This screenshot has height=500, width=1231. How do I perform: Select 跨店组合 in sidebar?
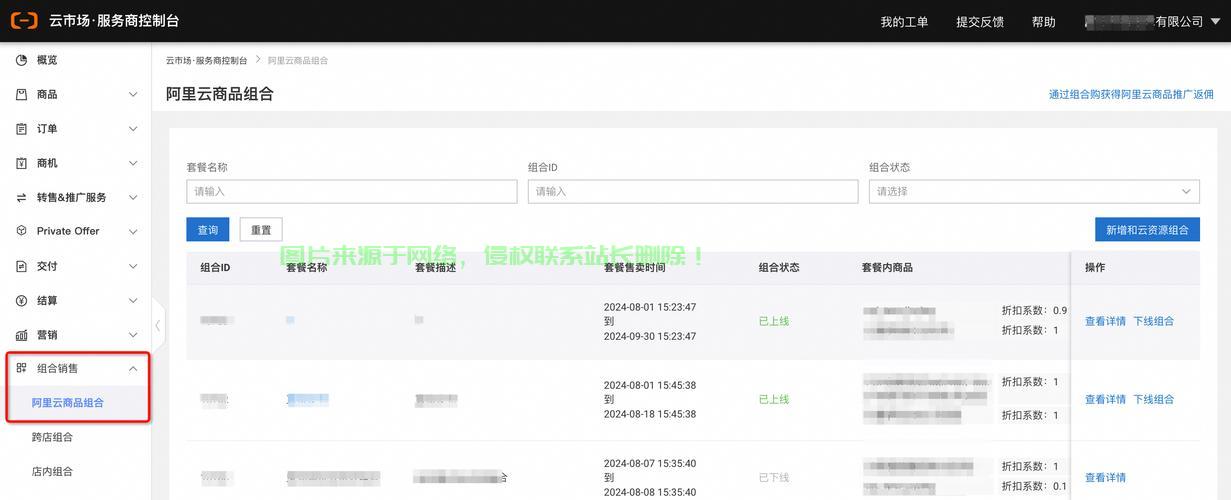point(52,437)
